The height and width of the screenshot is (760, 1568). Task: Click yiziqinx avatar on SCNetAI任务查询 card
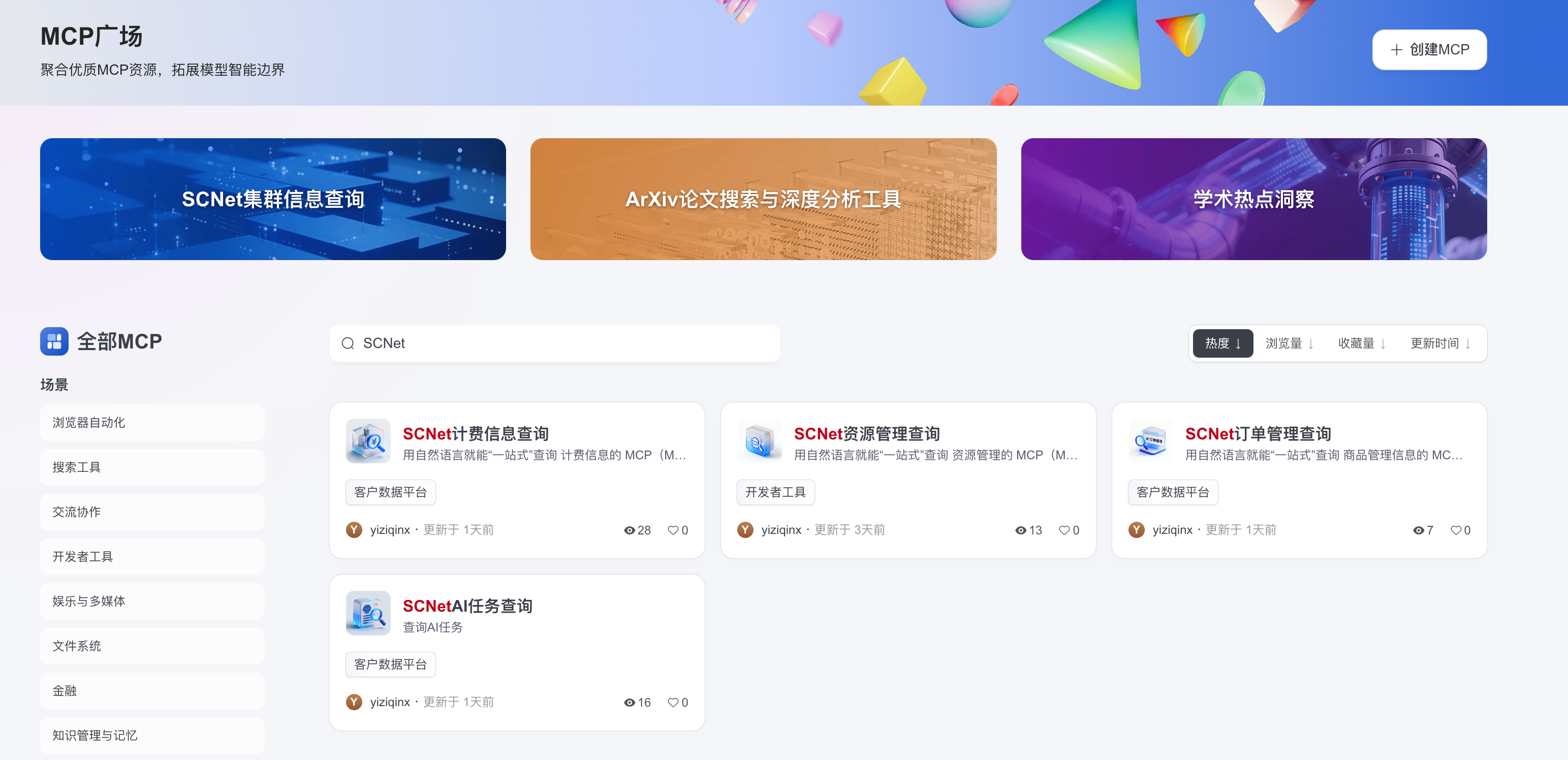pos(354,702)
